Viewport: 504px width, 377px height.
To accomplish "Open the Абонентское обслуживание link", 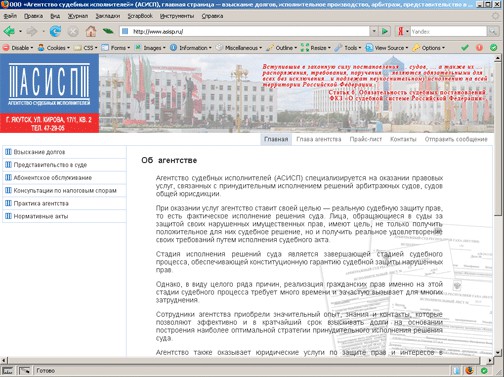I will [53, 178].
